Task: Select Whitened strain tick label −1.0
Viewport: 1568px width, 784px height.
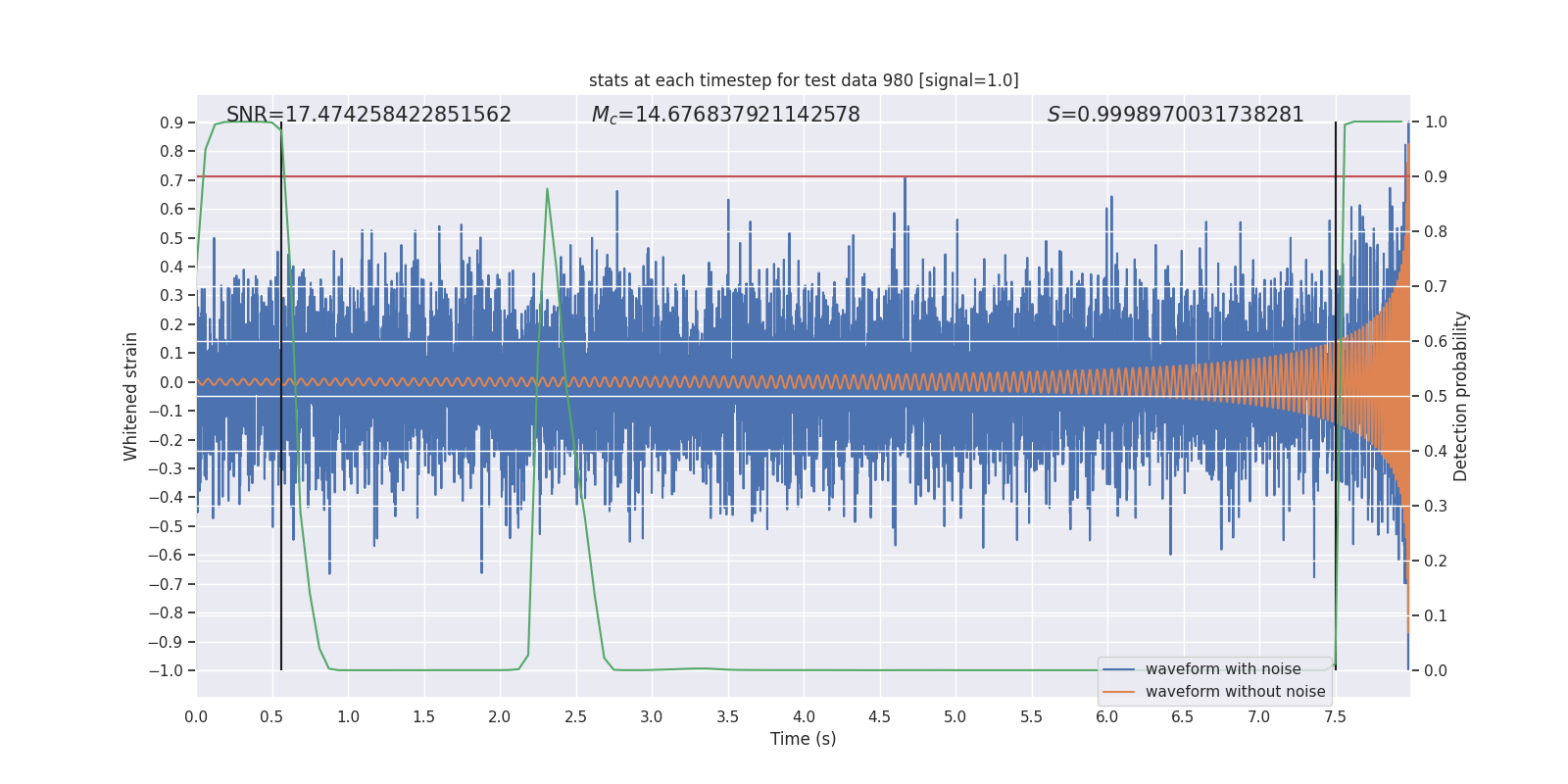Action: pos(166,670)
